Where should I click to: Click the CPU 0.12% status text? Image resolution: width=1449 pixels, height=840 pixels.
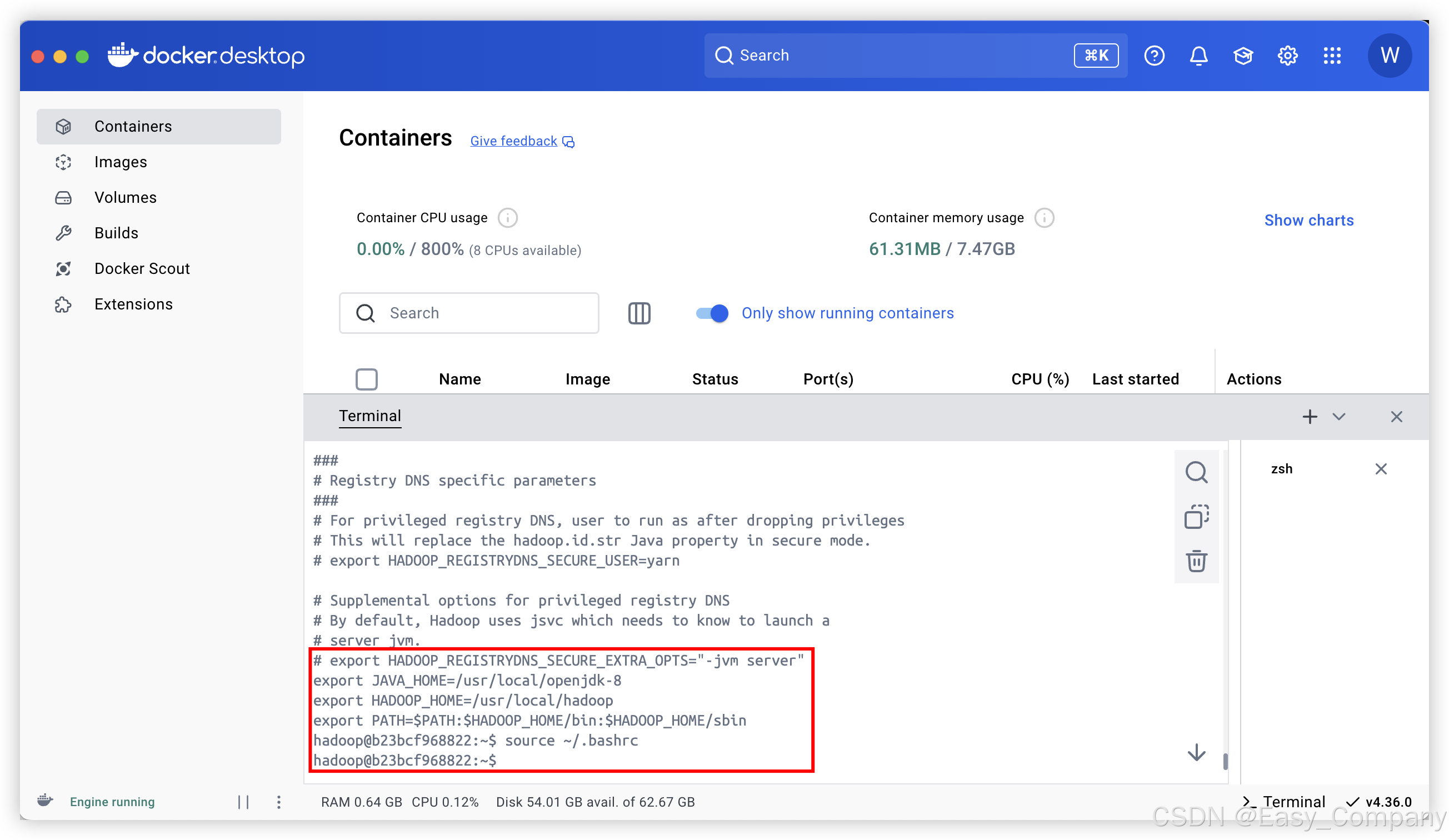pyautogui.click(x=445, y=802)
